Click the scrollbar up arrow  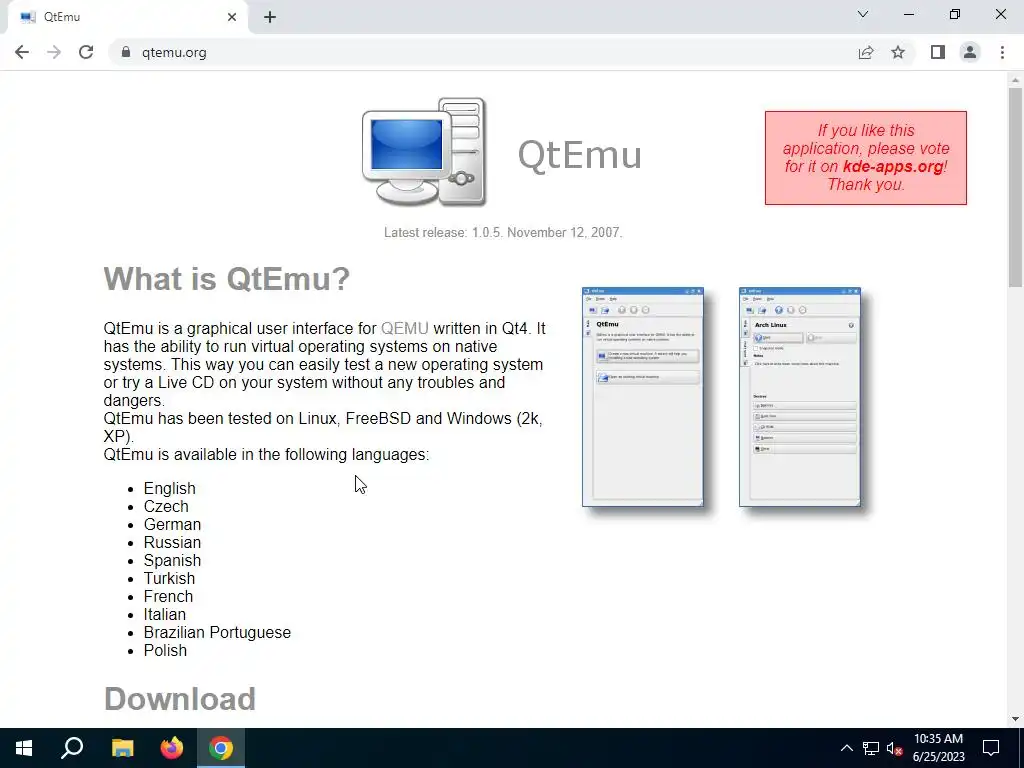click(x=1015, y=80)
